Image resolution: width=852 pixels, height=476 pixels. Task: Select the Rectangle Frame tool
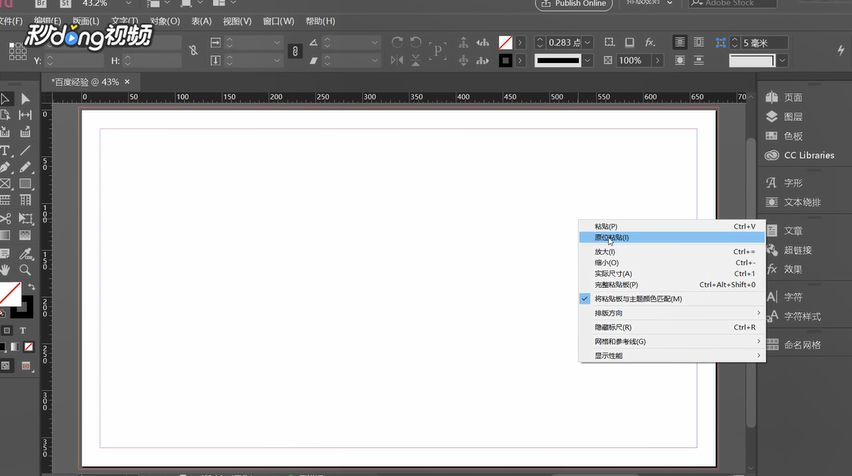(5, 184)
